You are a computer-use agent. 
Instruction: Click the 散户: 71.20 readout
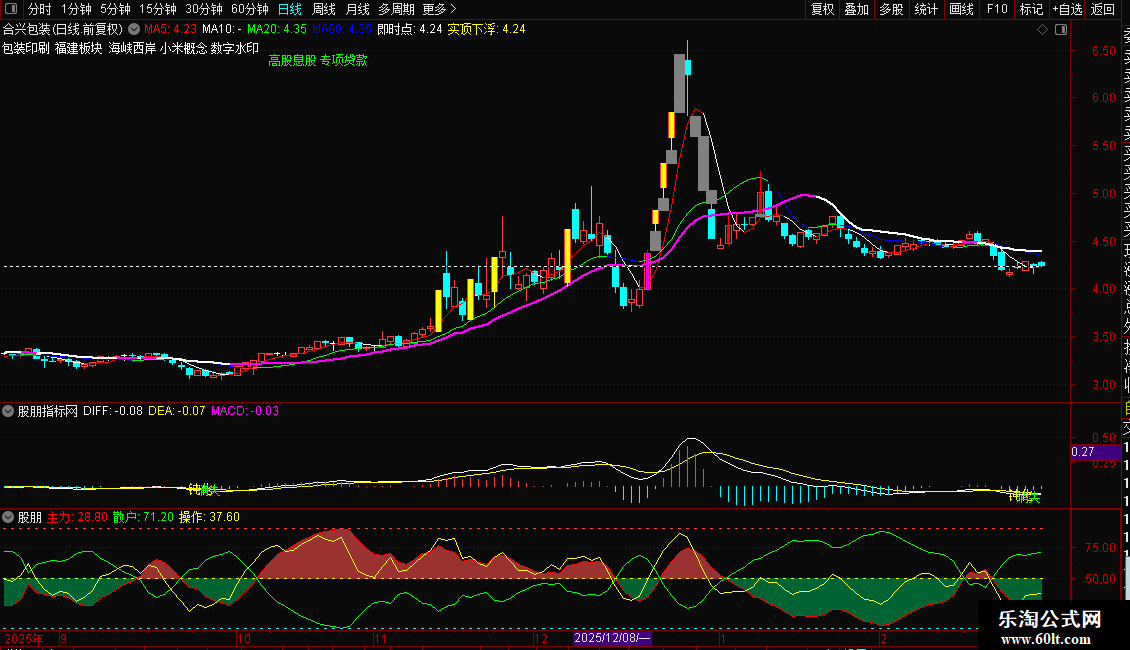pos(143,517)
